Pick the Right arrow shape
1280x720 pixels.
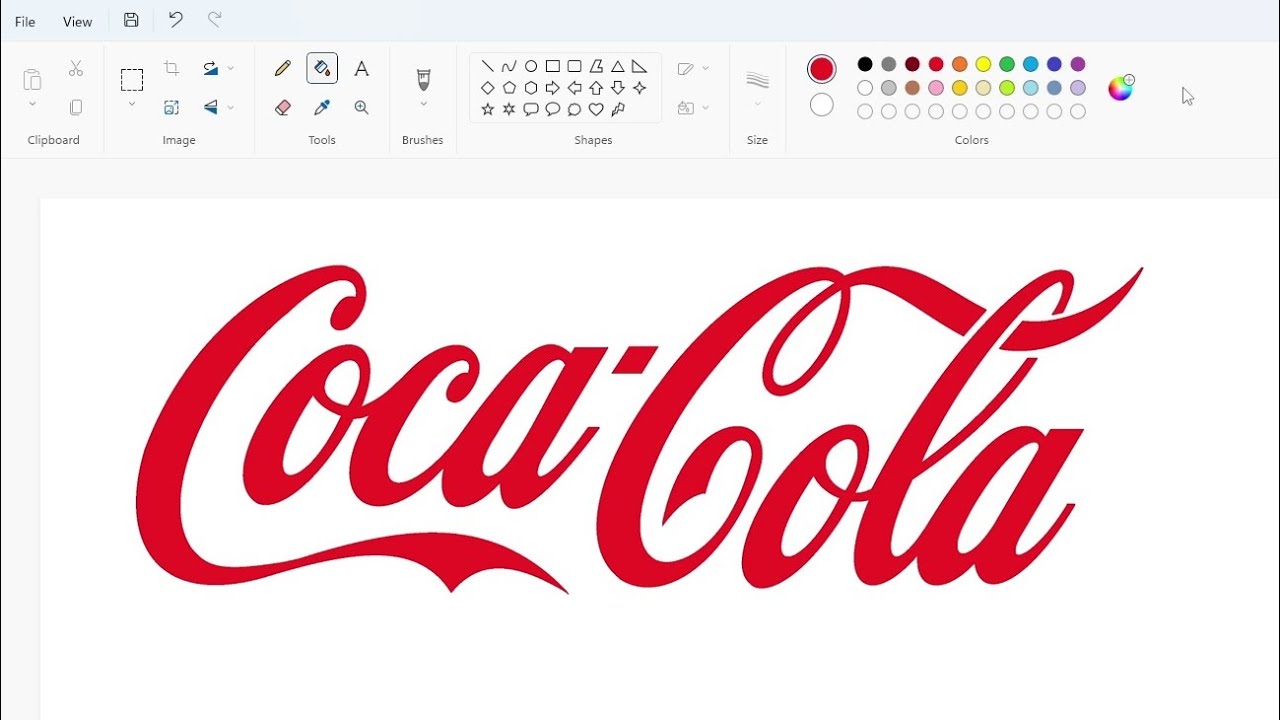[552, 88]
